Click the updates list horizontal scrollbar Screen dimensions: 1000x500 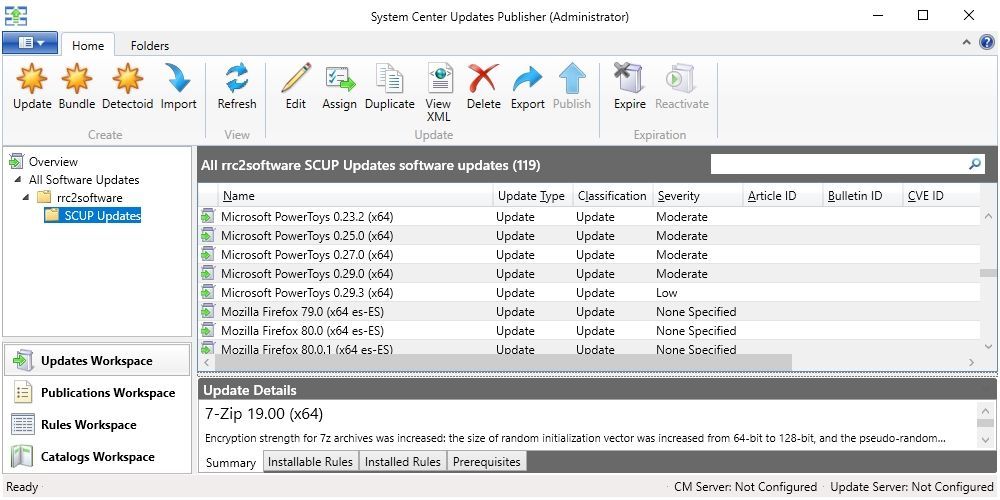(x=503, y=362)
